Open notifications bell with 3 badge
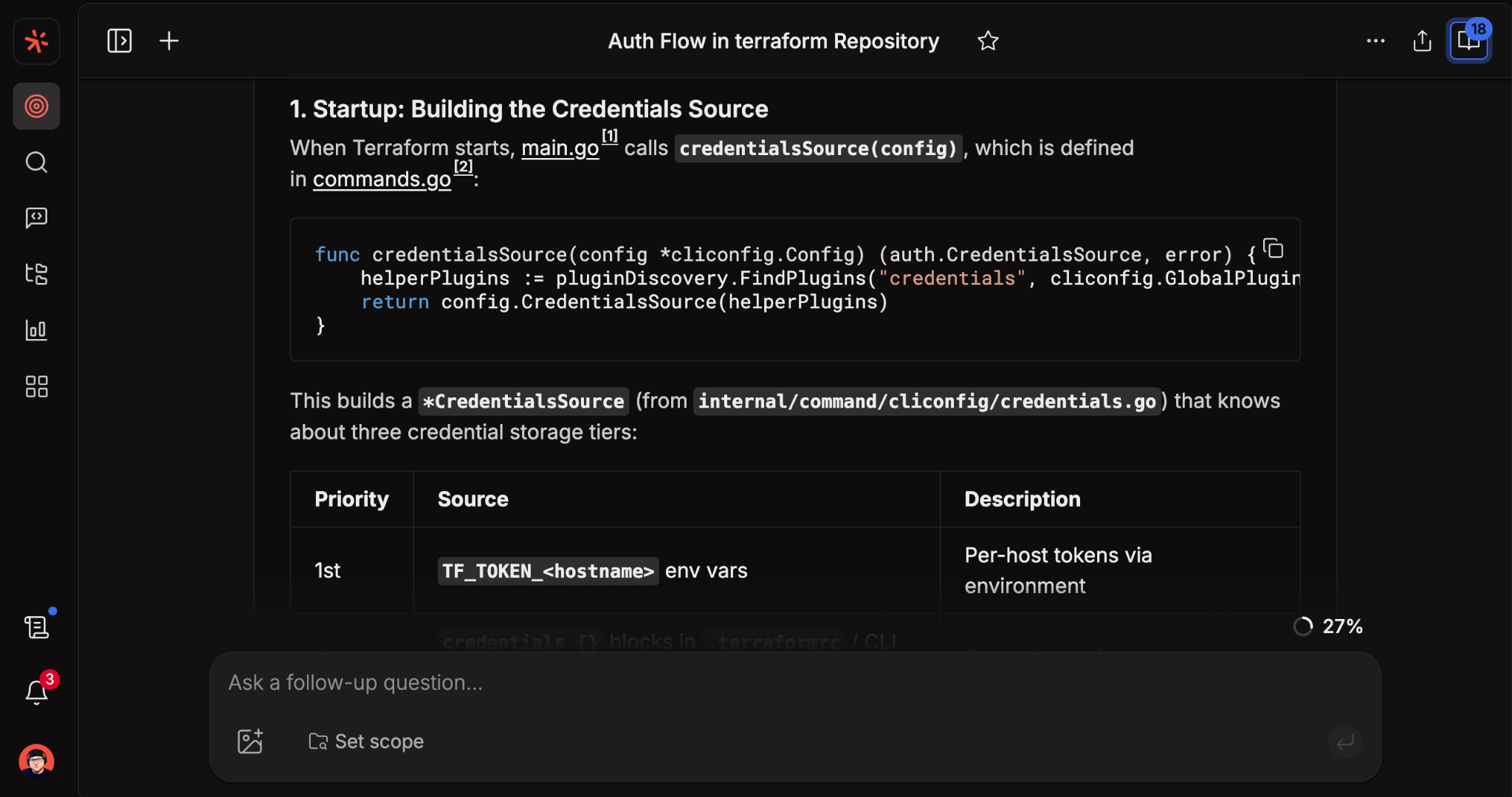 point(36,691)
